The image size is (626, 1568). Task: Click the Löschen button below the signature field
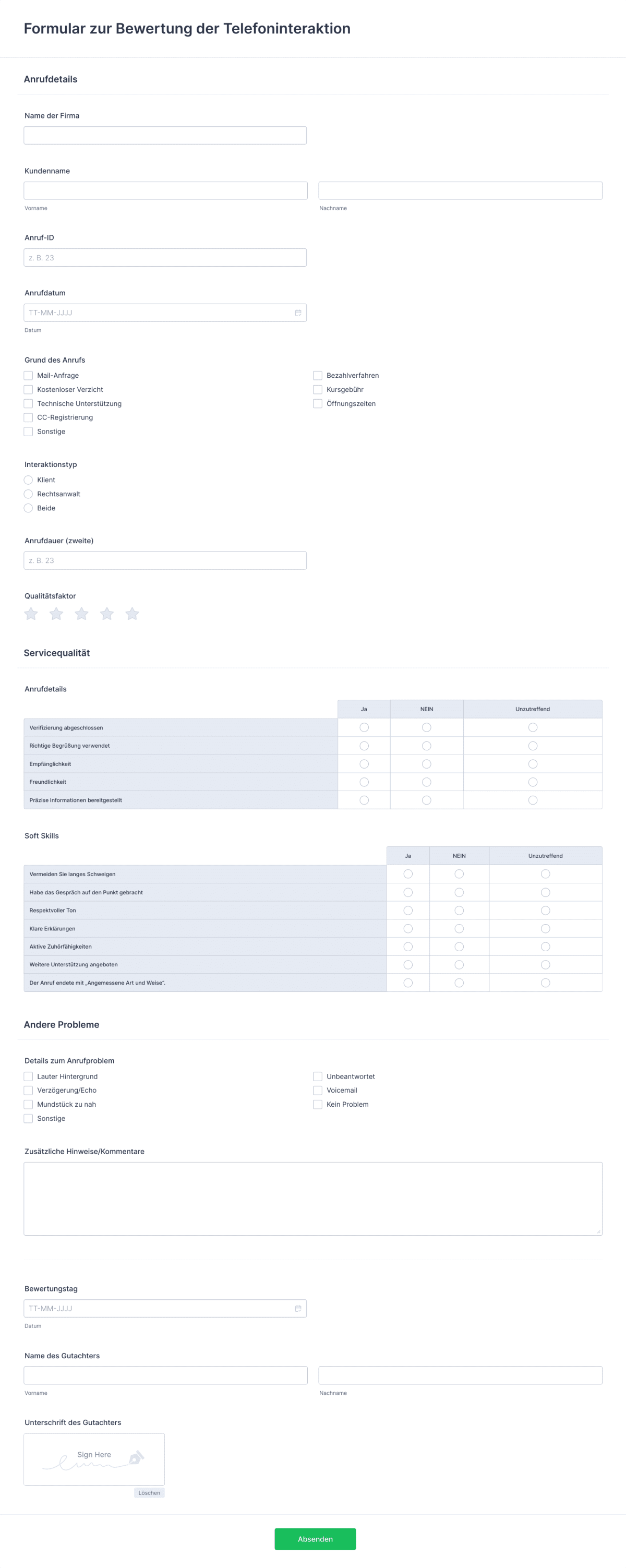click(149, 1492)
